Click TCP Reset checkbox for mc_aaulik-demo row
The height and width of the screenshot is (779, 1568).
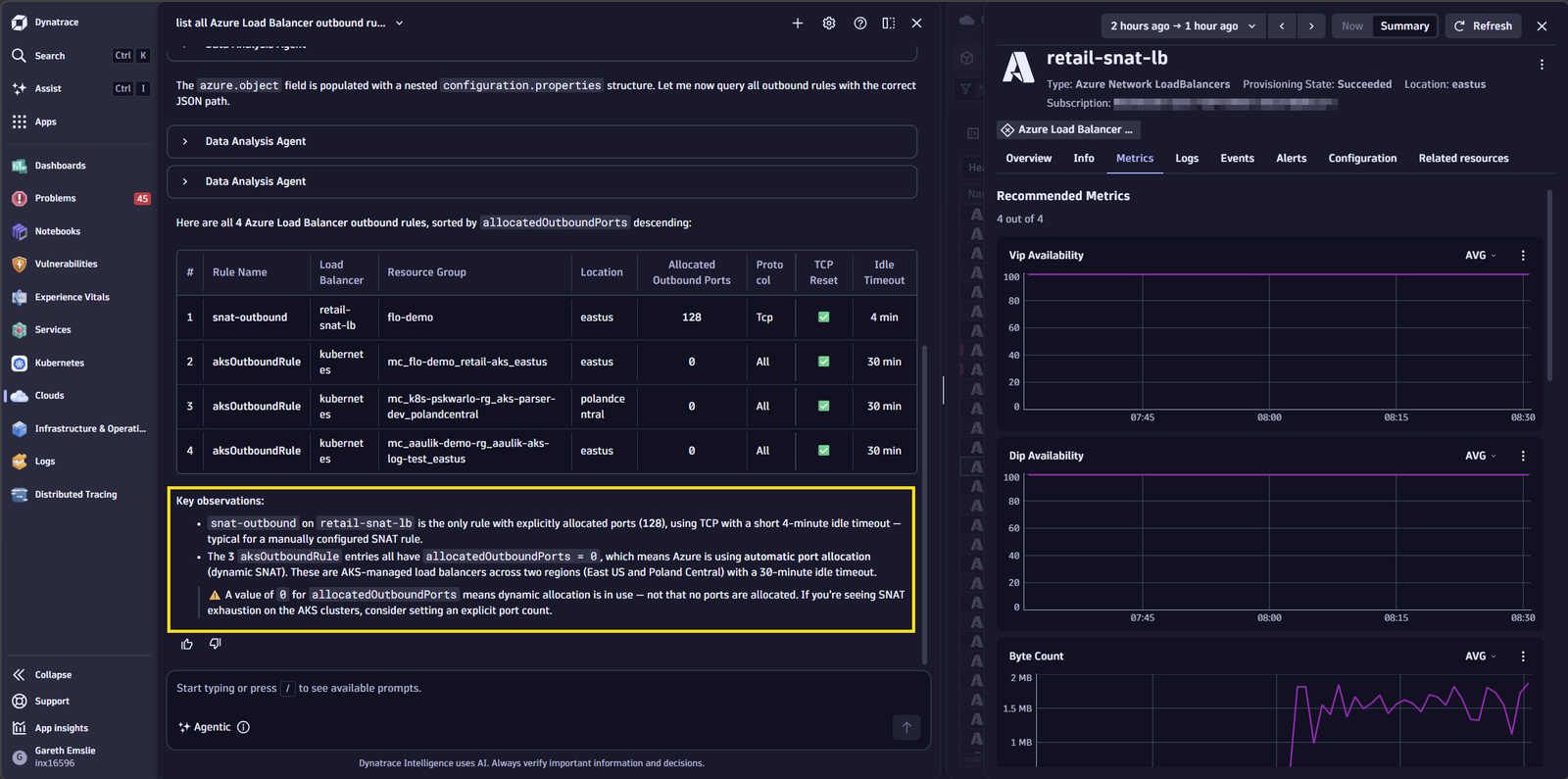click(x=824, y=451)
